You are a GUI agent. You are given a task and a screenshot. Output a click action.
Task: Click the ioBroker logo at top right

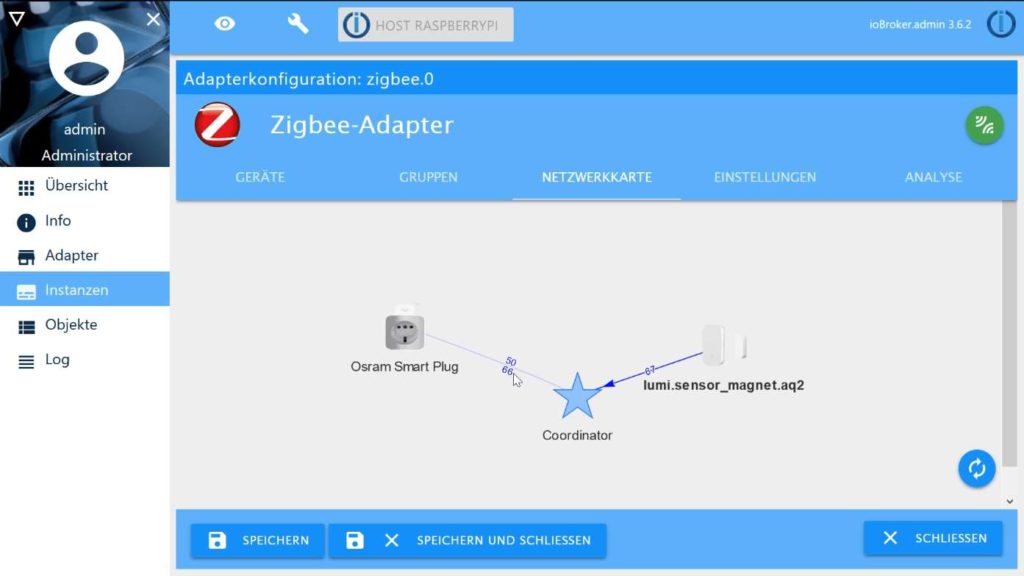click(1000, 24)
